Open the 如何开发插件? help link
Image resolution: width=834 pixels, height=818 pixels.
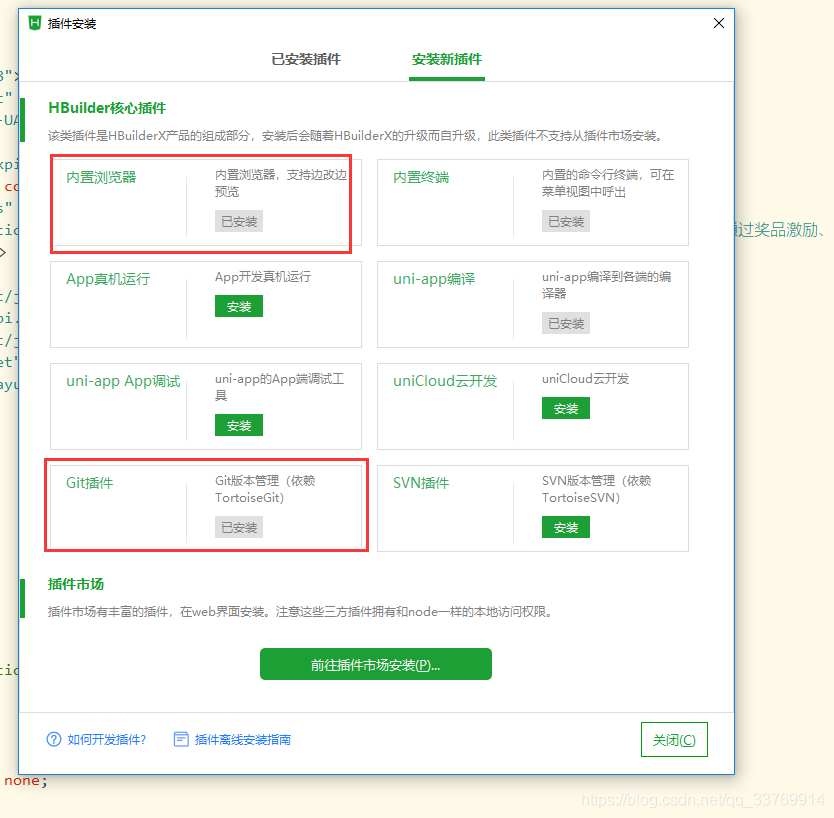[x=106, y=739]
